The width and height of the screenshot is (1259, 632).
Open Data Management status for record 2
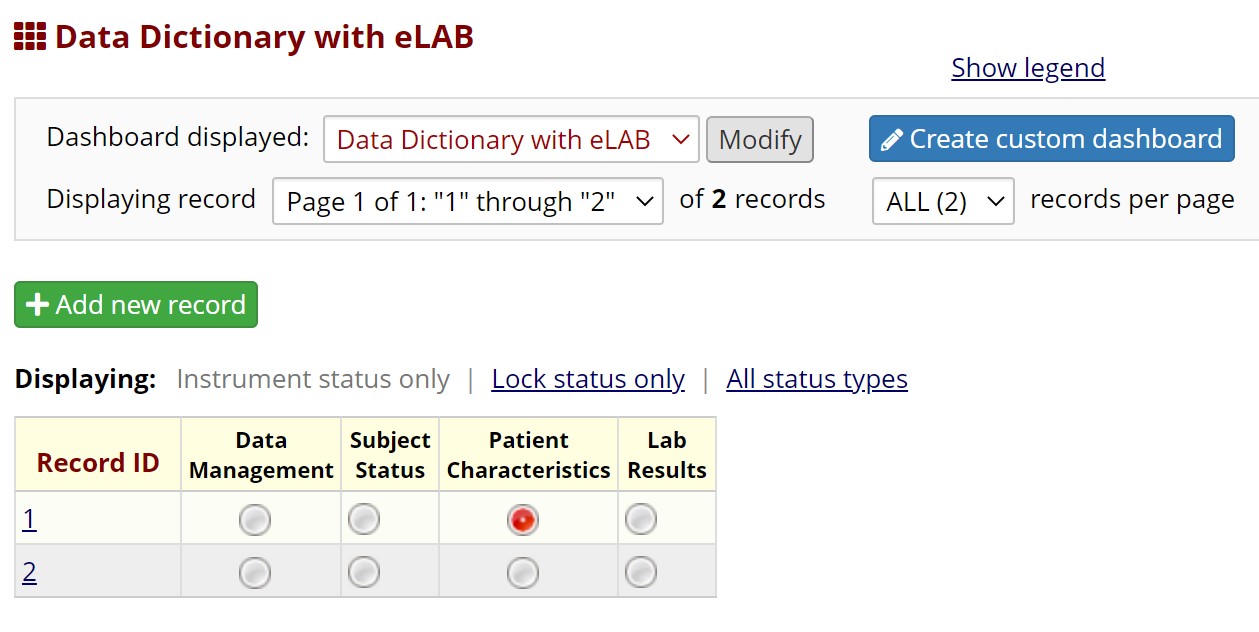[256, 573]
